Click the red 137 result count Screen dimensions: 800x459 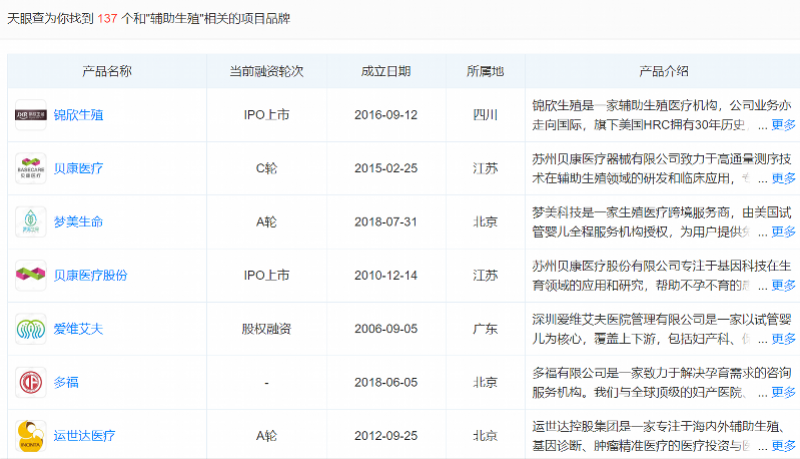tap(108, 19)
